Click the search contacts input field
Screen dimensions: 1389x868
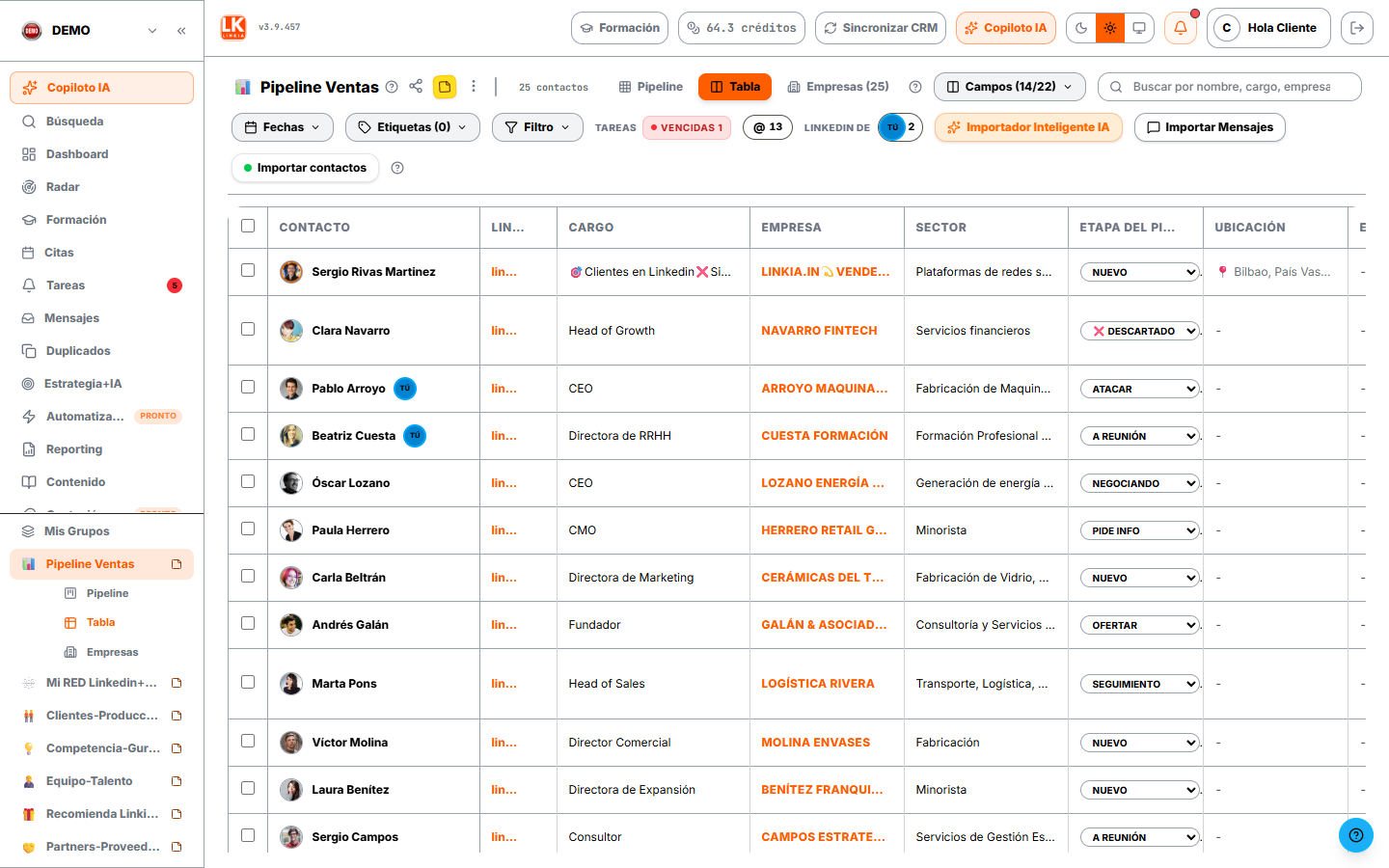1230,87
